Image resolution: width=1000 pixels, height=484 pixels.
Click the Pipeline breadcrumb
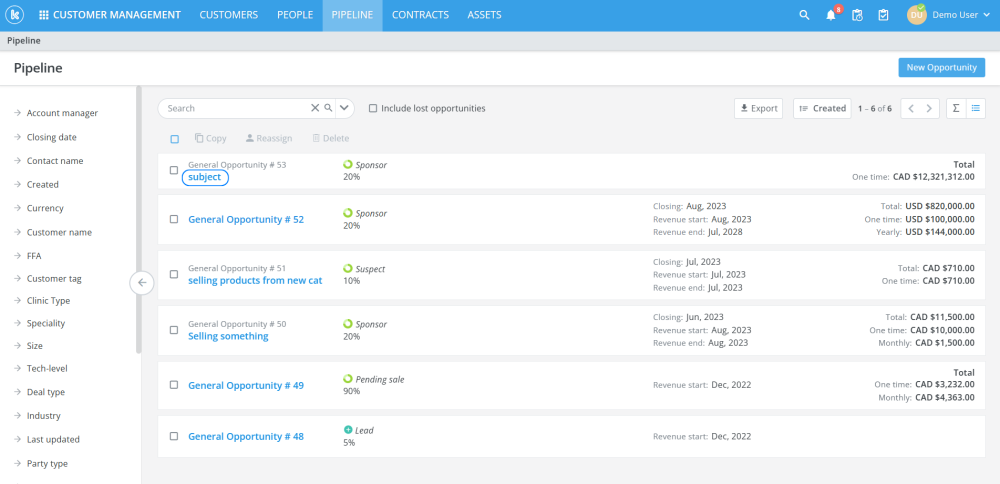pyautogui.click(x=24, y=40)
